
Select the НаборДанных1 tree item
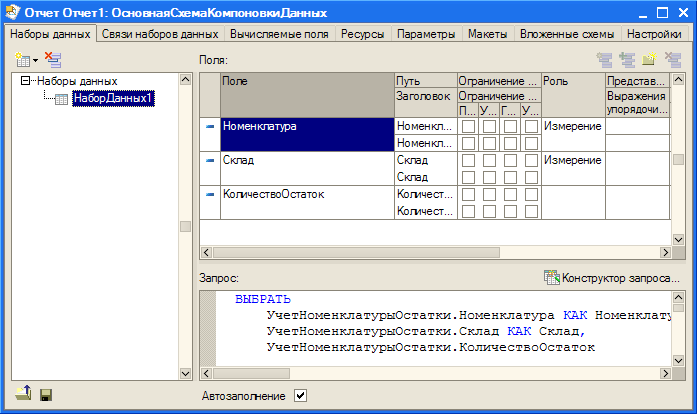[x=112, y=98]
